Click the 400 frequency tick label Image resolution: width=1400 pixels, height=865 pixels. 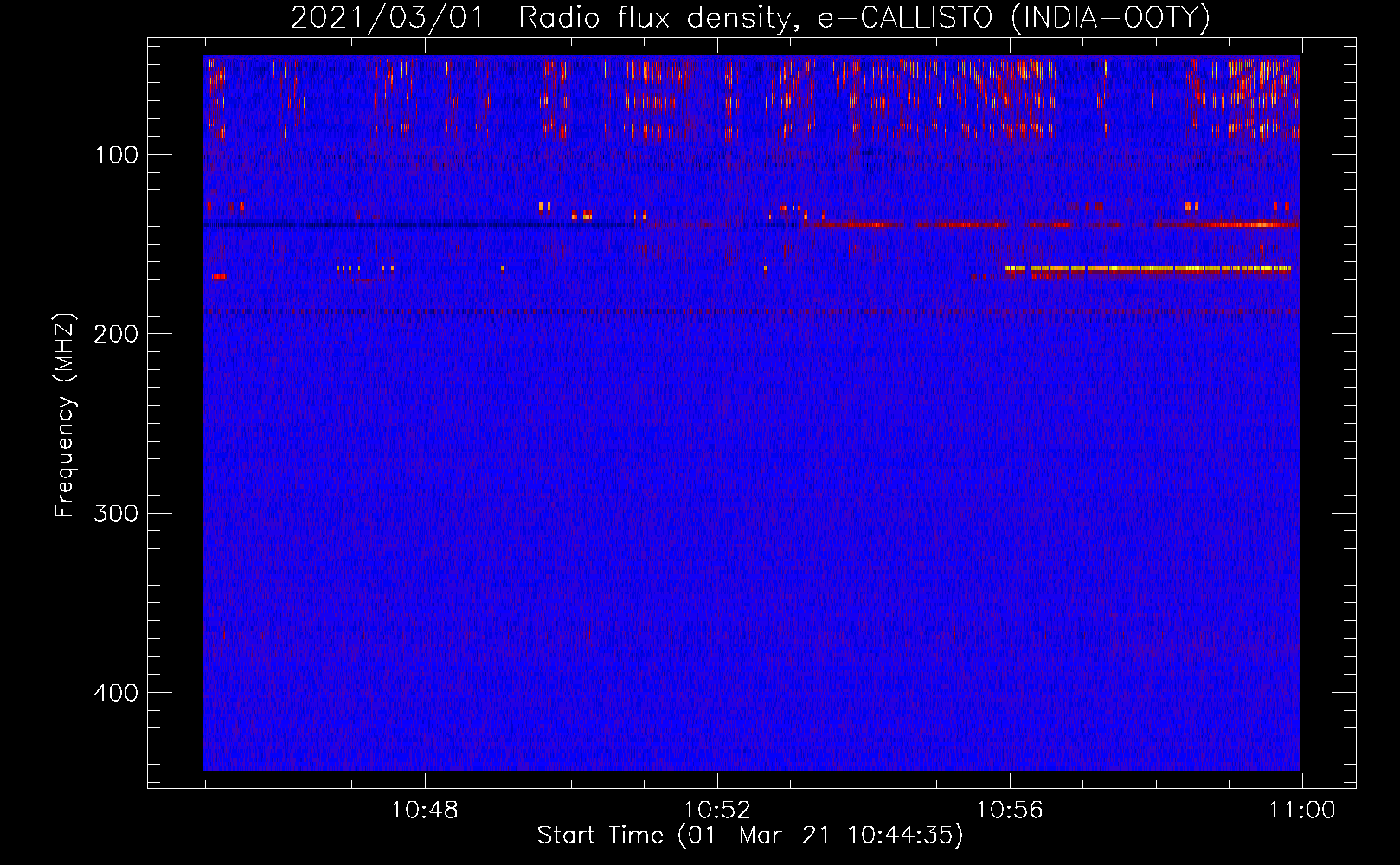117,693
